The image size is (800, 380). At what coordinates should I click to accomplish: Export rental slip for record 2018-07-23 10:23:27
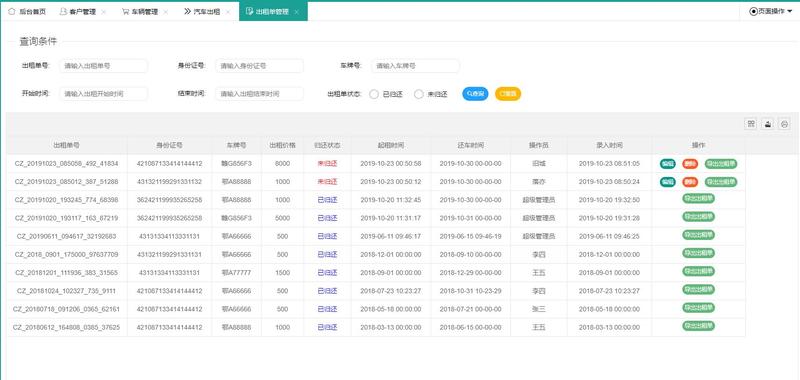point(698,289)
